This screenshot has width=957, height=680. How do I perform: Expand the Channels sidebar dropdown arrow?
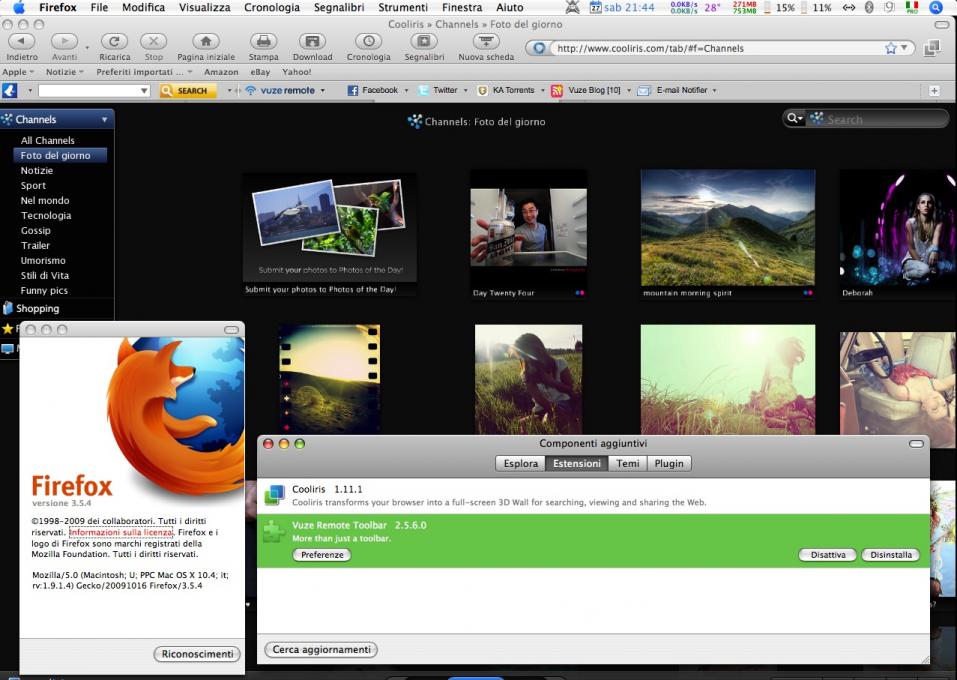[104, 120]
